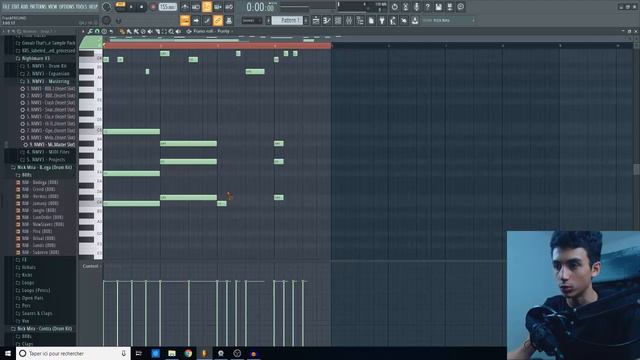Toggle the orange chain-link button

[218, 20]
